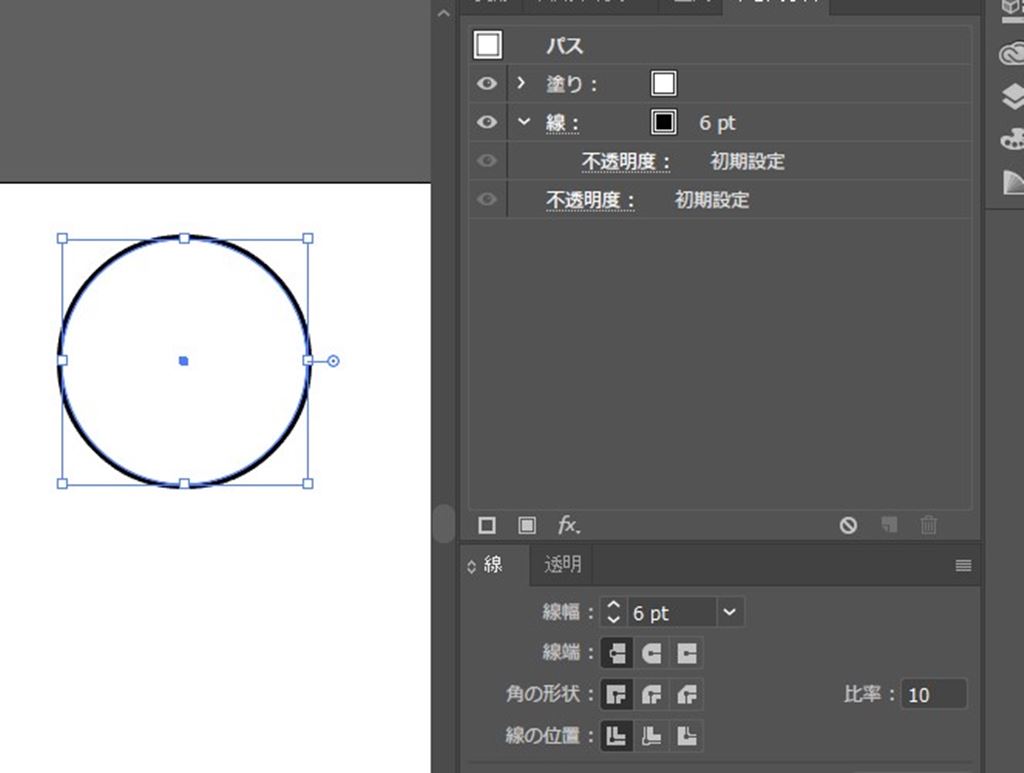
Task: Switch to the 透明 tab
Action: (x=562, y=565)
